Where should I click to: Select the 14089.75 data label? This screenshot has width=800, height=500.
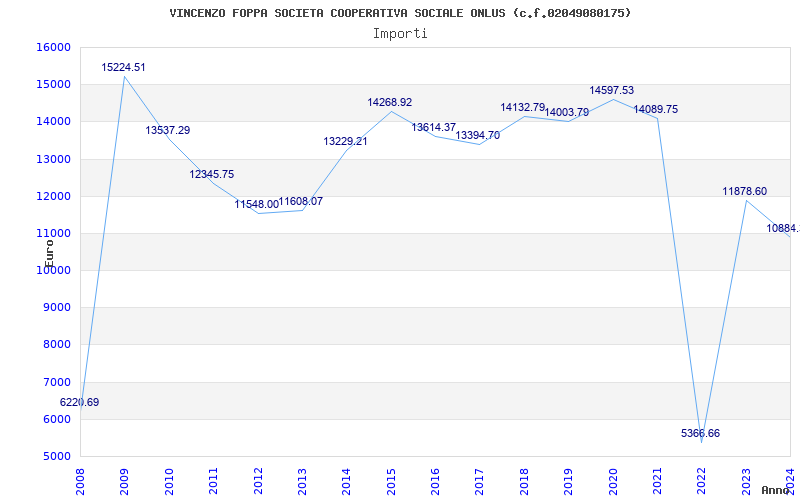[x=656, y=109]
